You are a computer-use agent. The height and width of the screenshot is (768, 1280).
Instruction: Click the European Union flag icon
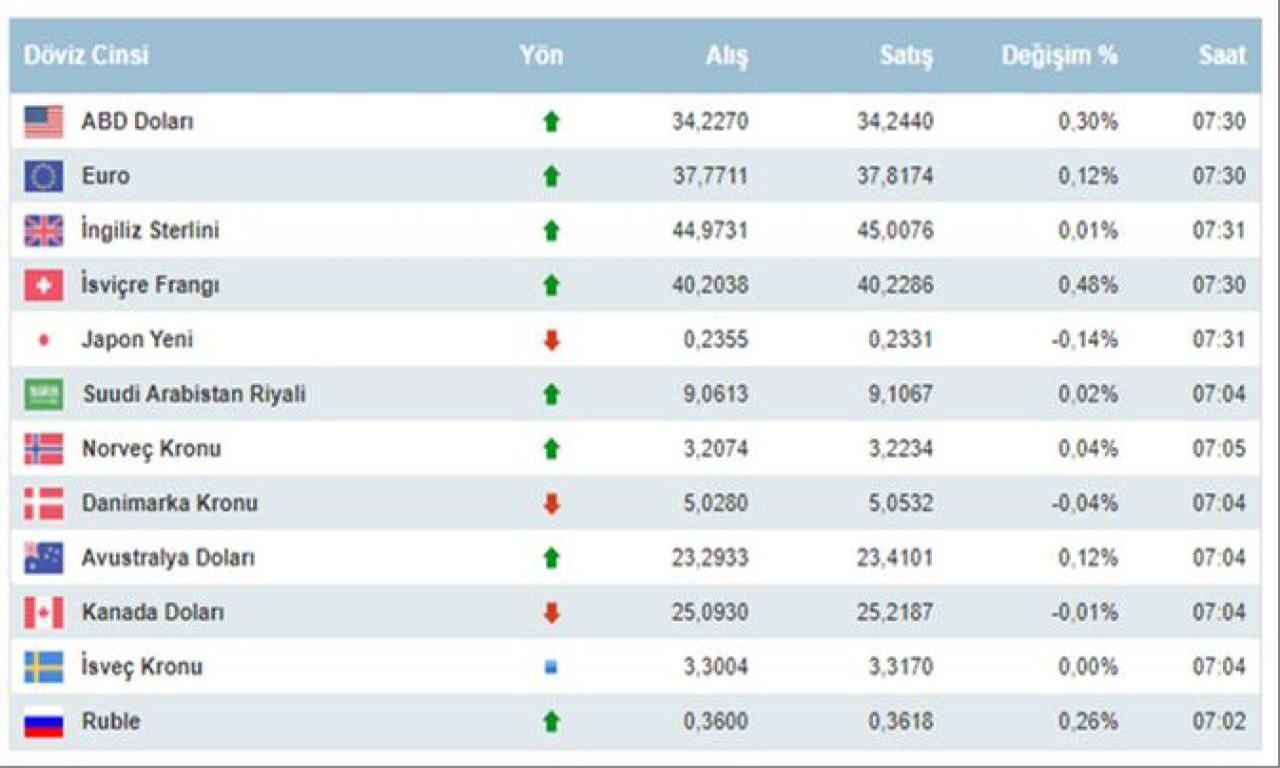click(43, 177)
